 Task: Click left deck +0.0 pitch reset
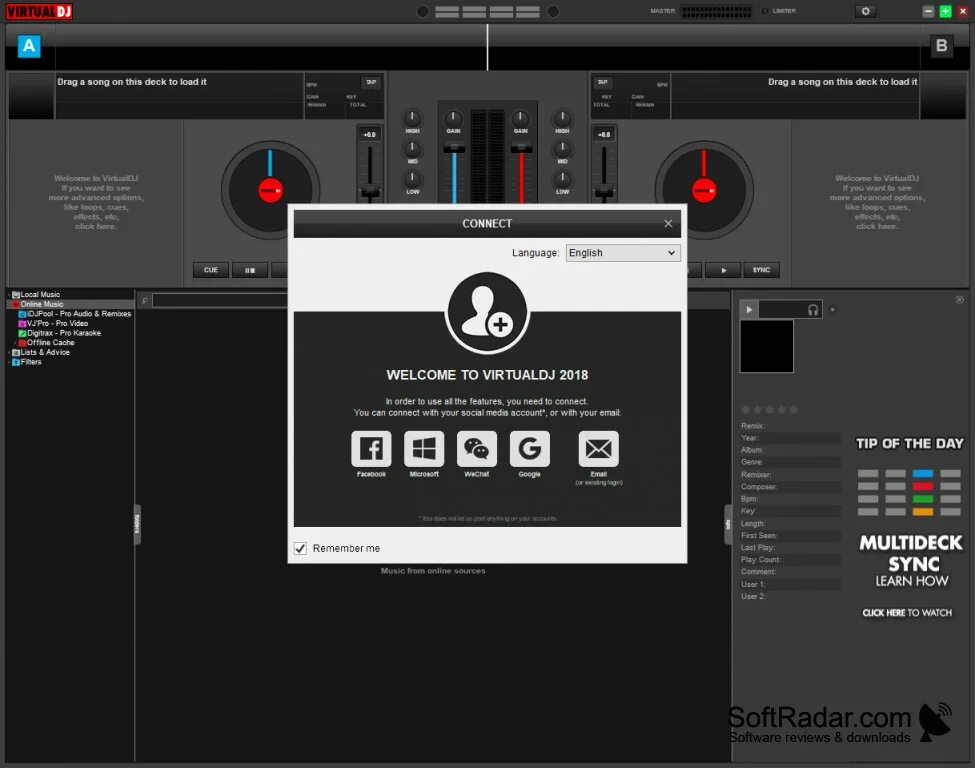pyautogui.click(x=369, y=134)
